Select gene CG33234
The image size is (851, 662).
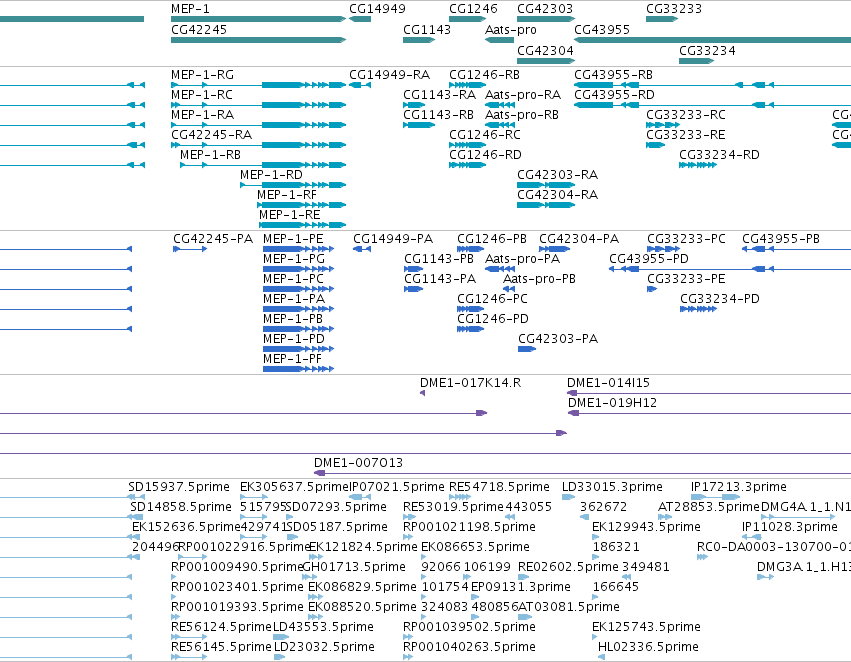(696, 61)
